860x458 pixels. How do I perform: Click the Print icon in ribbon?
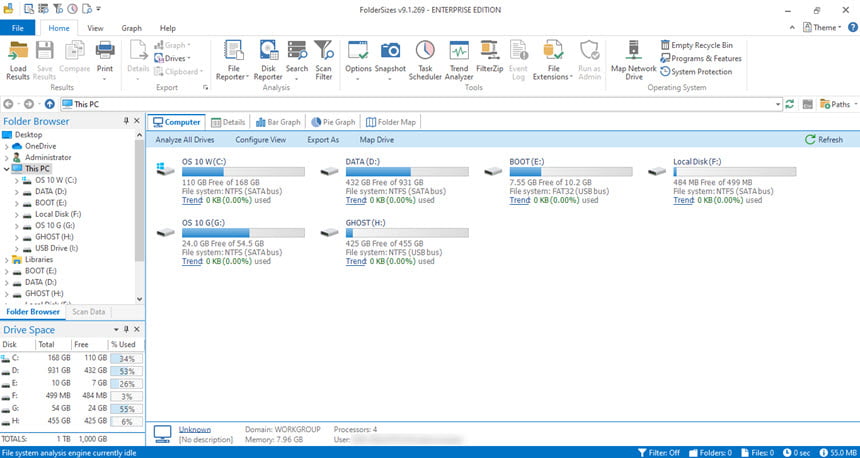105,60
